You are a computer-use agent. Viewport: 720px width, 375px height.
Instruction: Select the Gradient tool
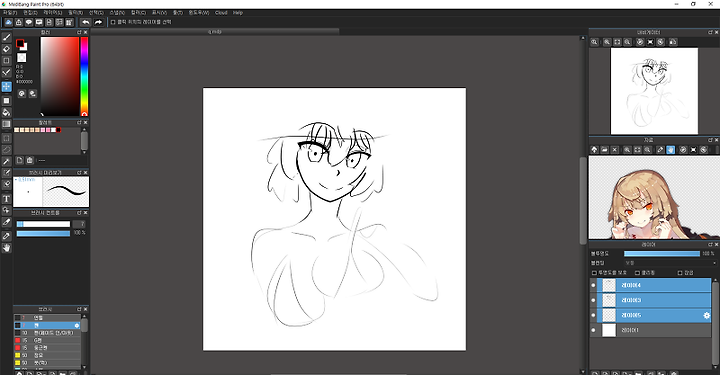[x=6, y=124]
